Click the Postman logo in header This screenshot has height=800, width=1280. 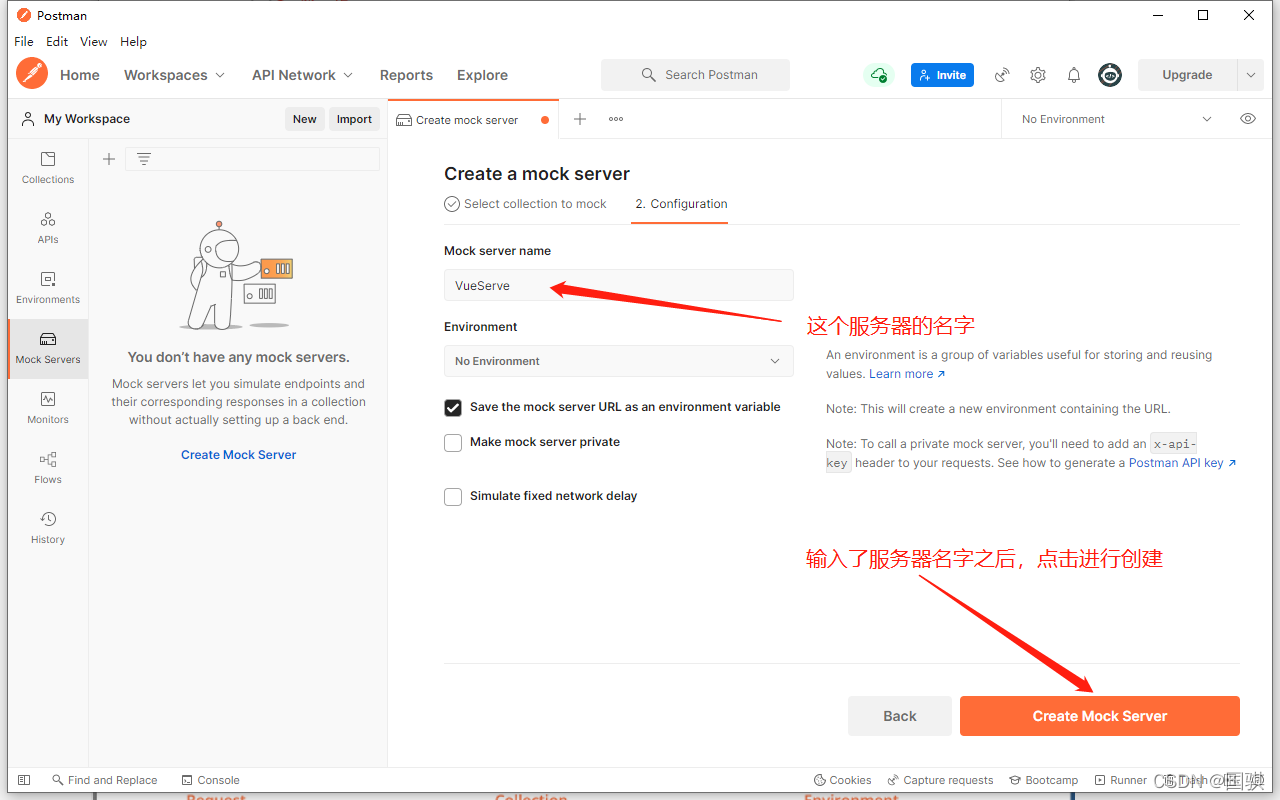(32, 74)
